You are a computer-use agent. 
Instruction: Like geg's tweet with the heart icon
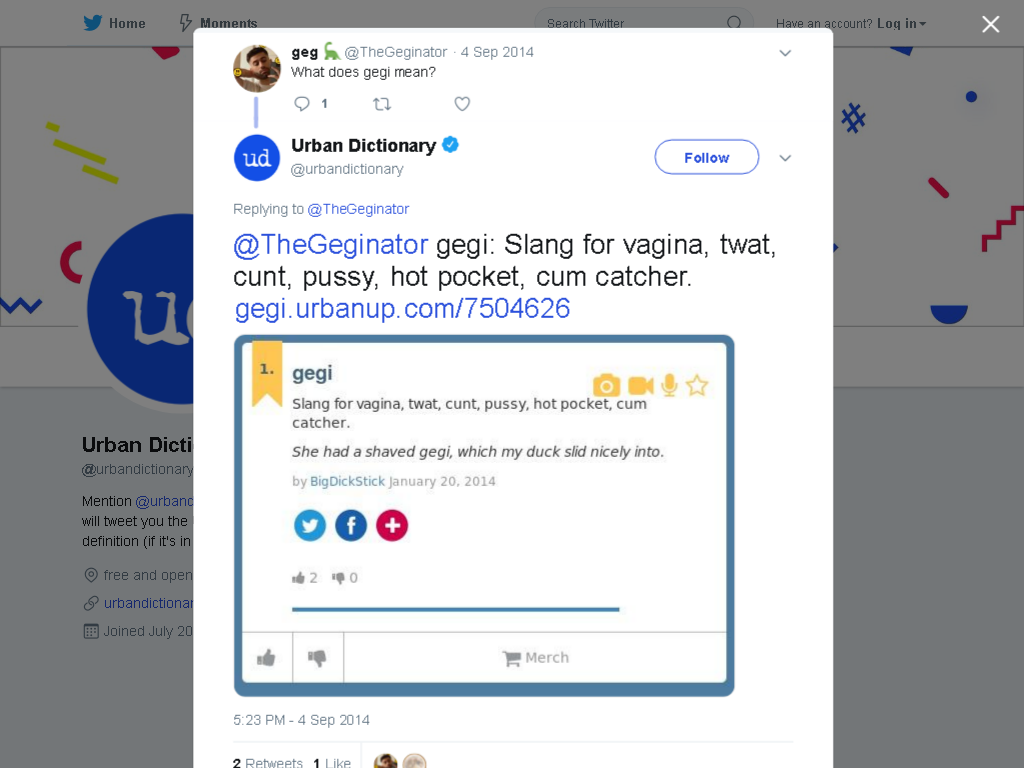pos(462,104)
